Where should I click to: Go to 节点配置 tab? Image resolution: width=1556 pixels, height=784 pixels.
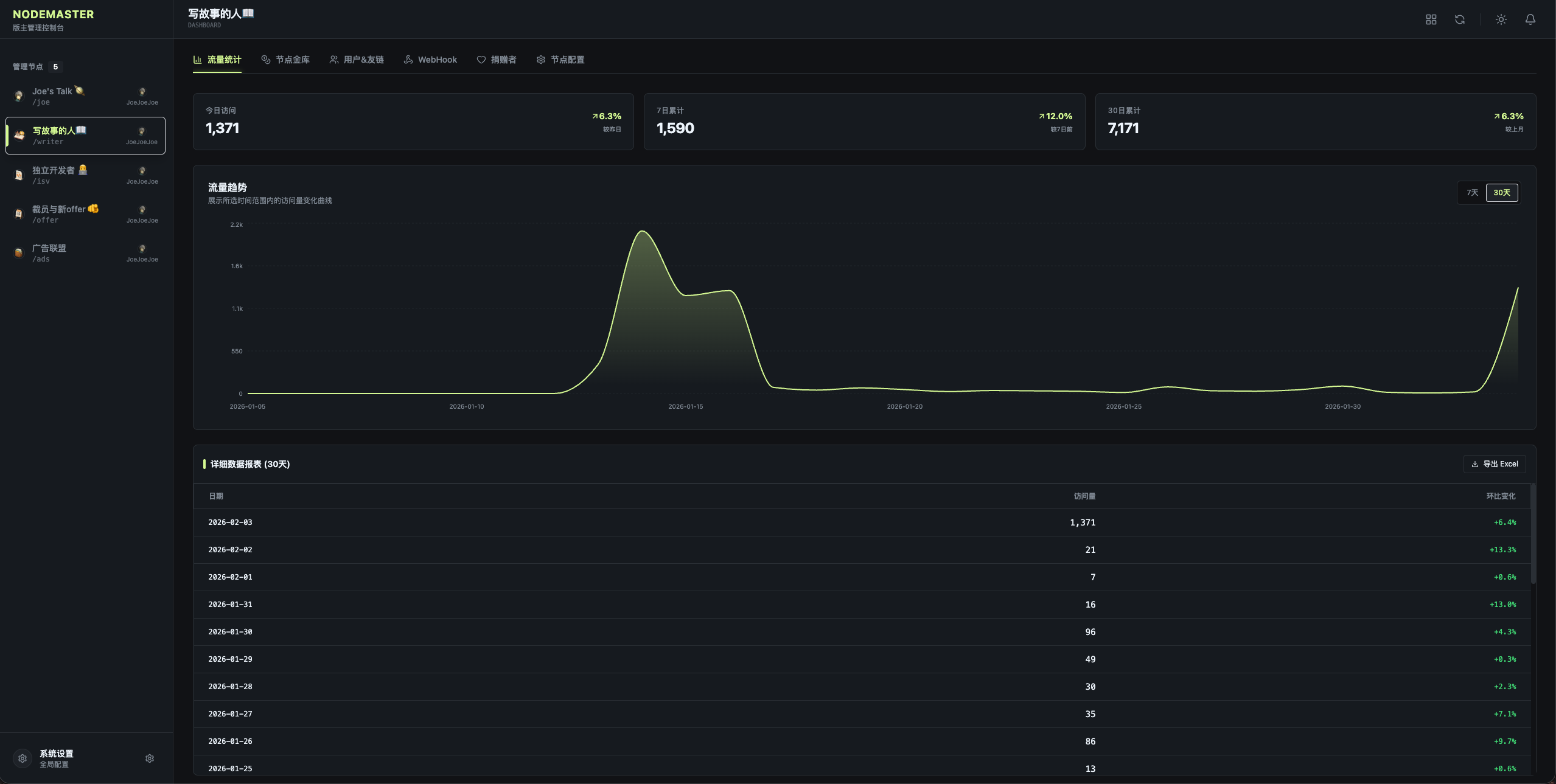coord(560,60)
